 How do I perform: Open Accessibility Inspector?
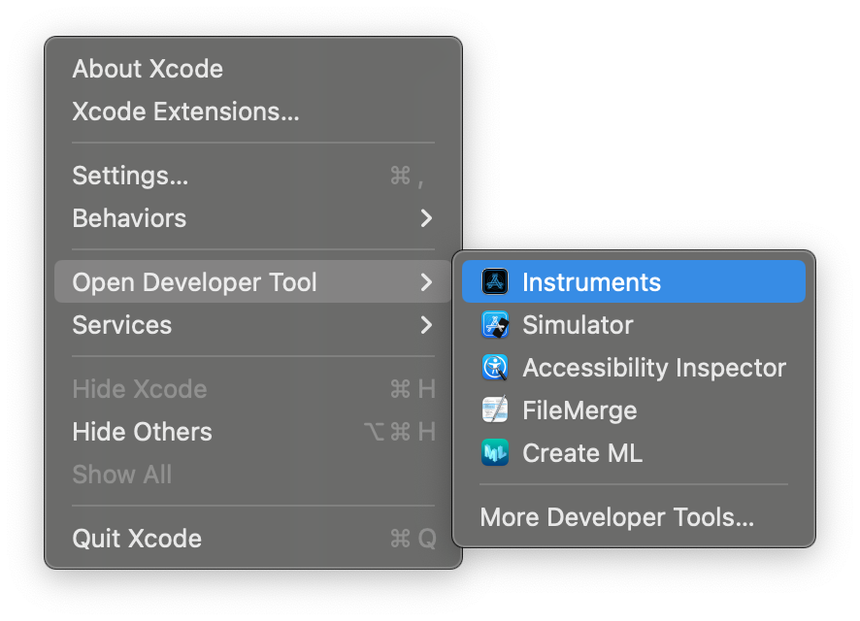653,367
